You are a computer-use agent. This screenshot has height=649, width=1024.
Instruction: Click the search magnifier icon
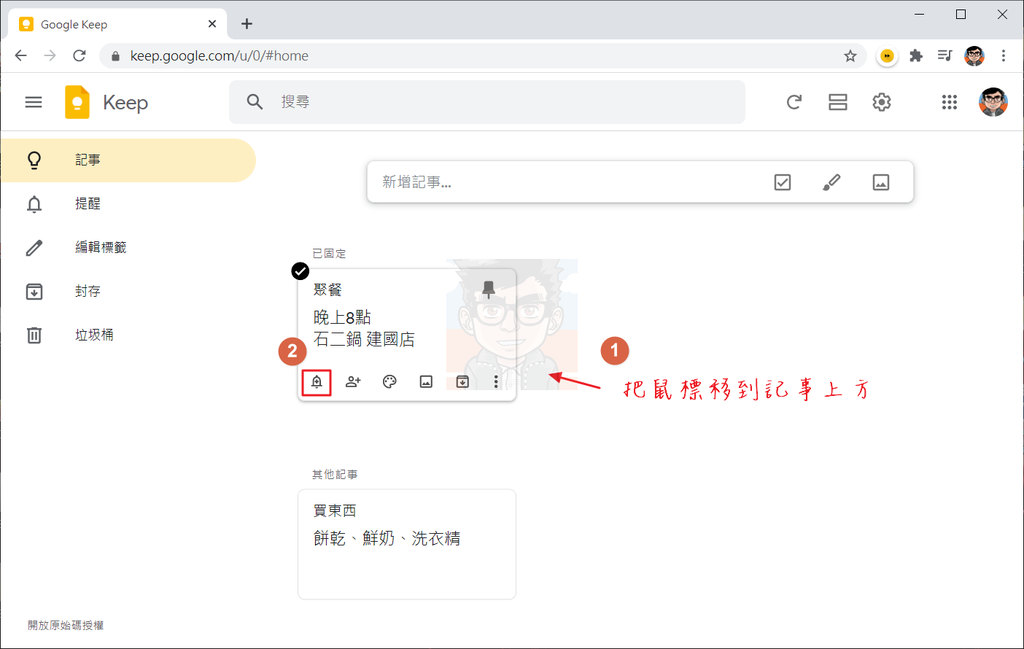(x=255, y=102)
